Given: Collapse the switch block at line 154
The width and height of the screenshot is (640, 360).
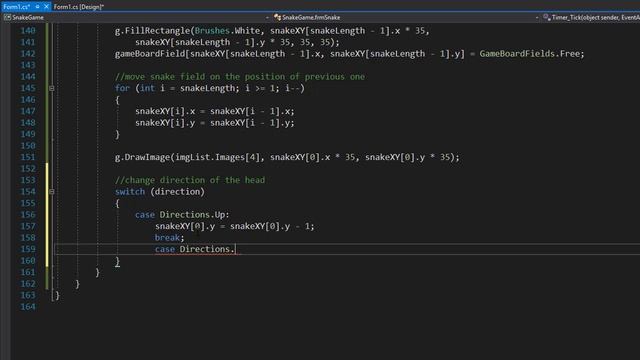Looking at the screenshot, I should click(51, 191).
